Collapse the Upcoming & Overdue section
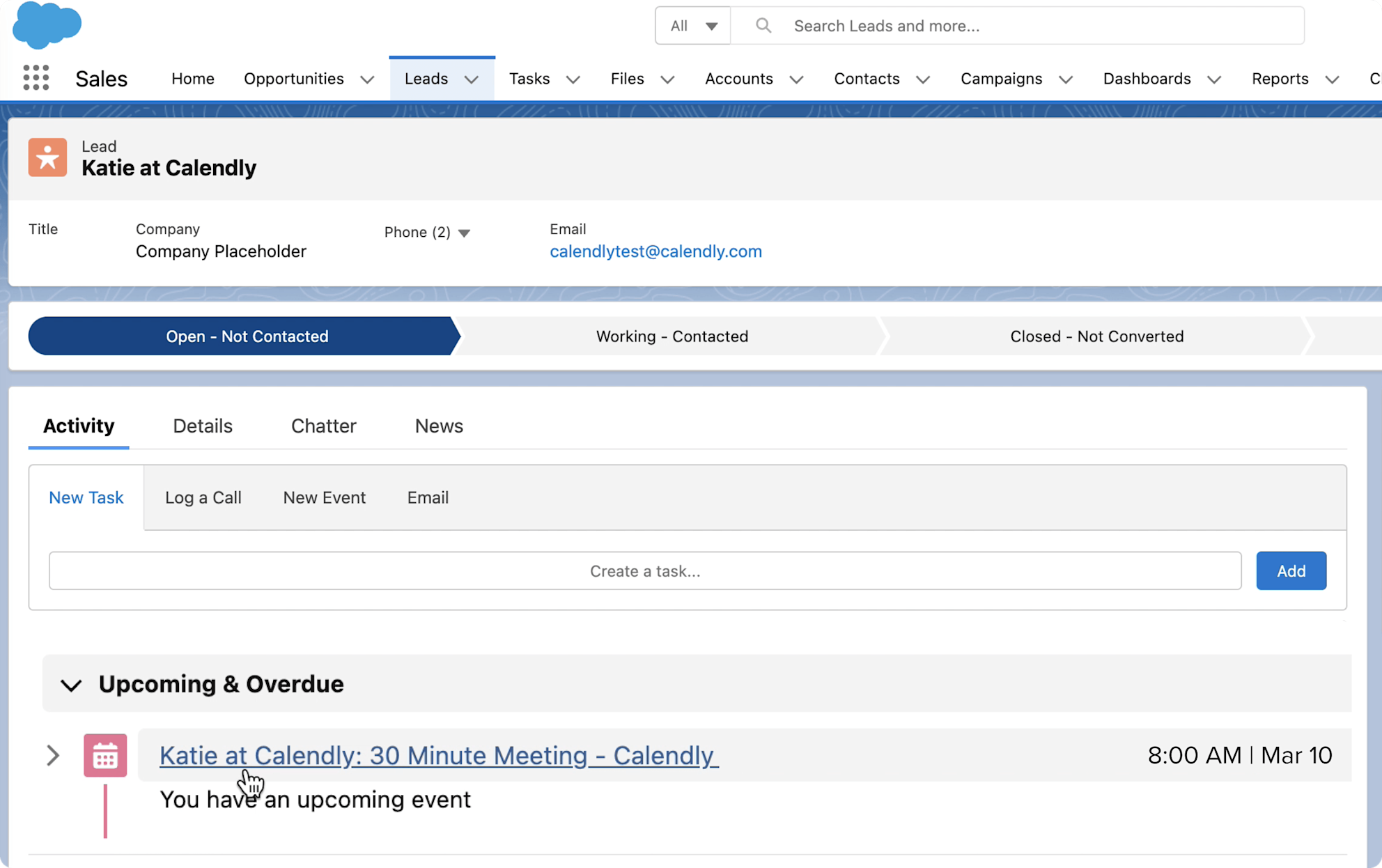 coord(71,685)
